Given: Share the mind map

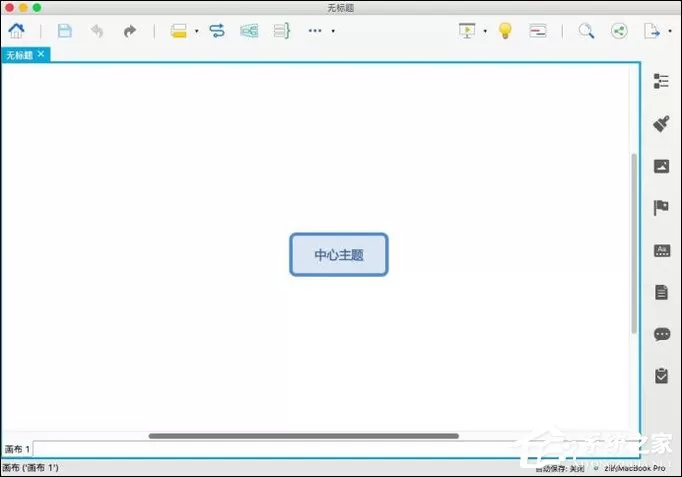Looking at the screenshot, I should (619, 31).
